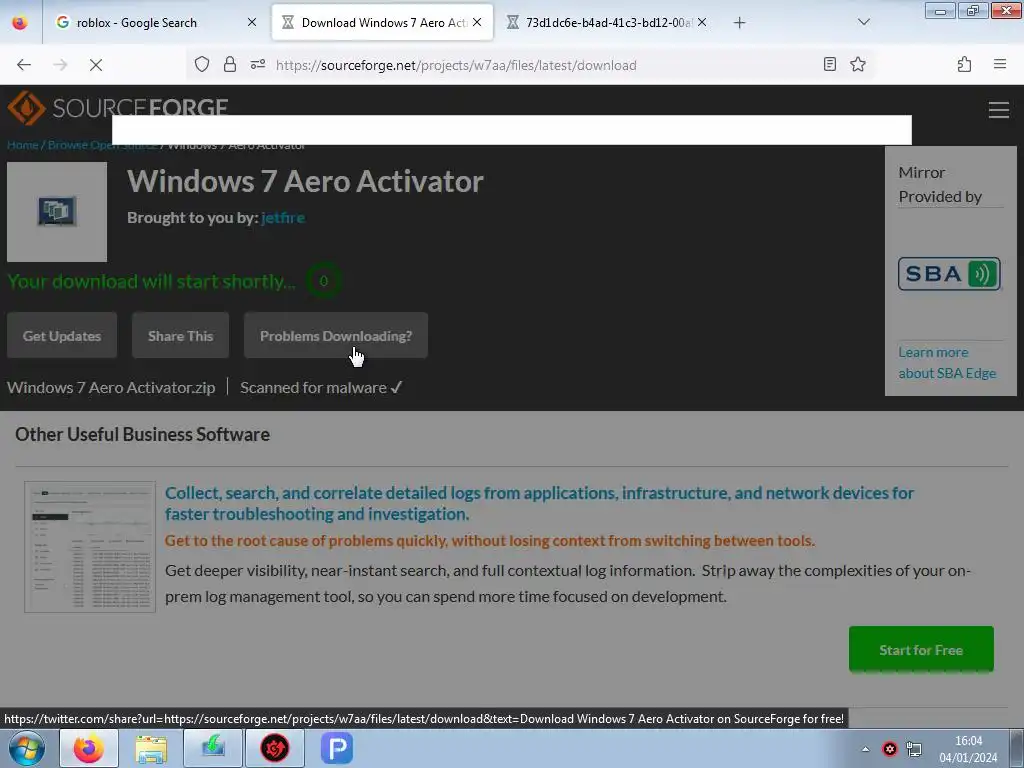Stop loading the page

click(95, 65)
